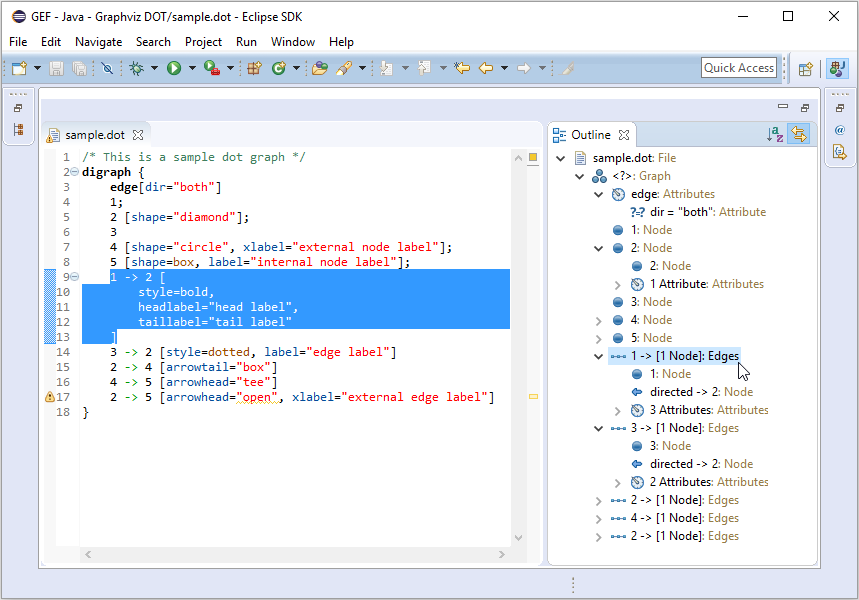Click the Forward navigation arrow icon
This screenshot has height=600, width=859.
(524, 68)
